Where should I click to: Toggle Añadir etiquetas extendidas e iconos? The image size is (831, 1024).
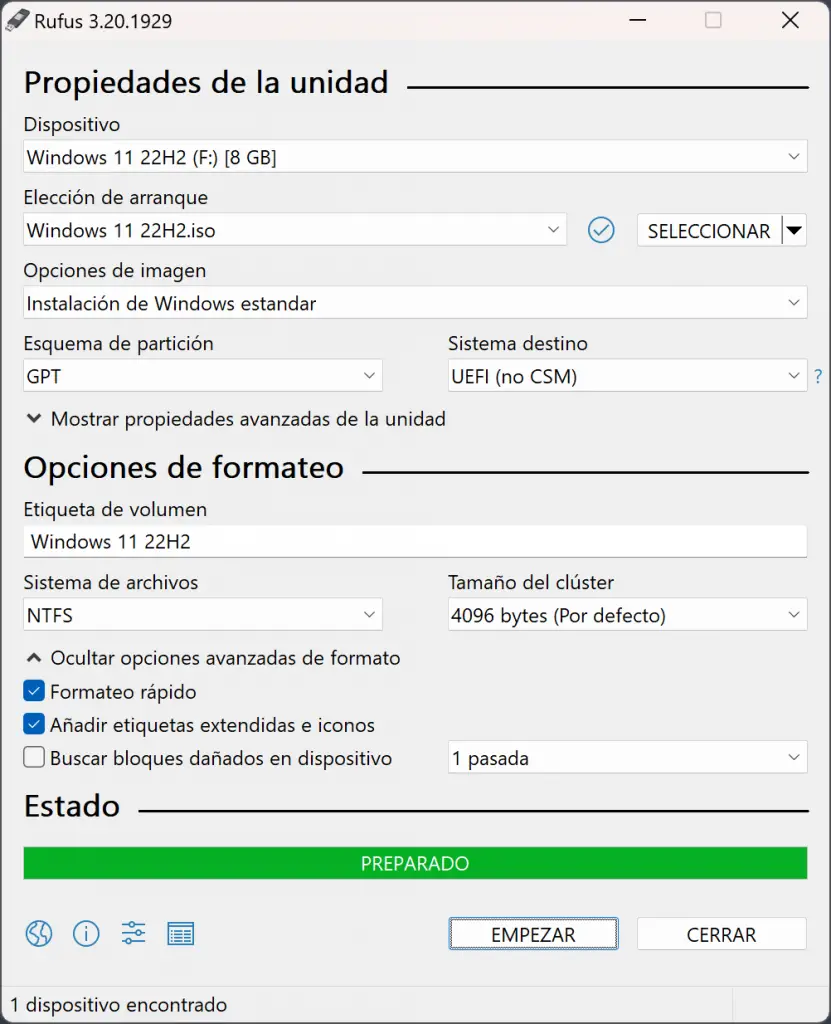point(34,724)
